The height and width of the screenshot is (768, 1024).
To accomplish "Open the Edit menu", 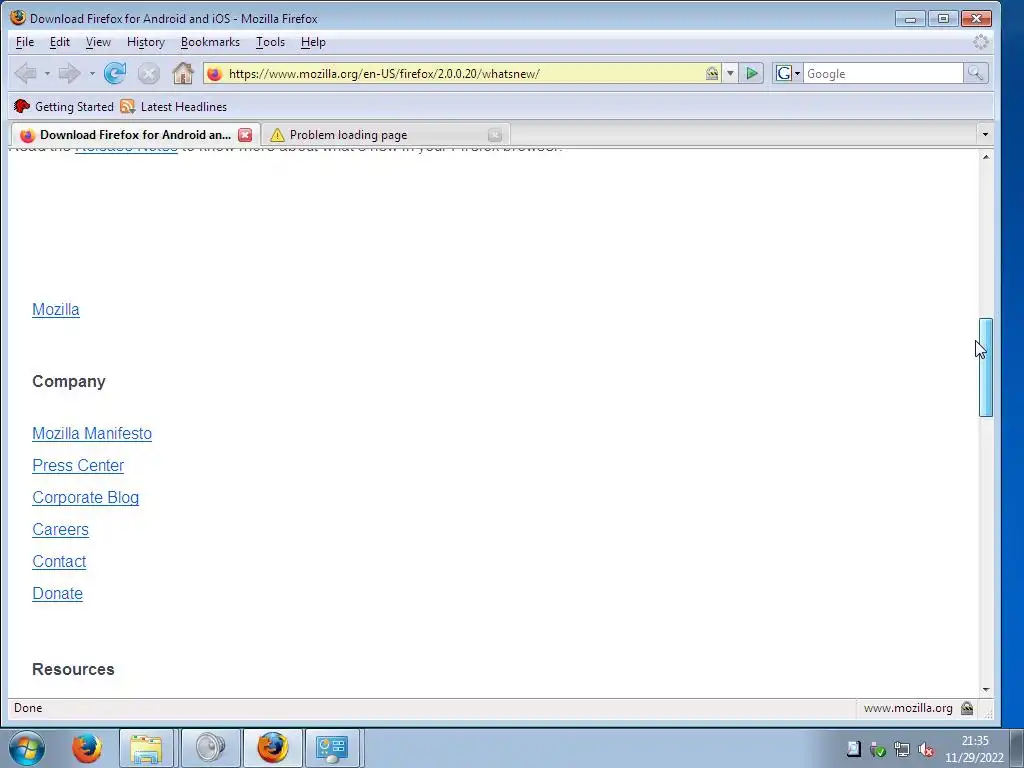I will click(x=59, y=42).
